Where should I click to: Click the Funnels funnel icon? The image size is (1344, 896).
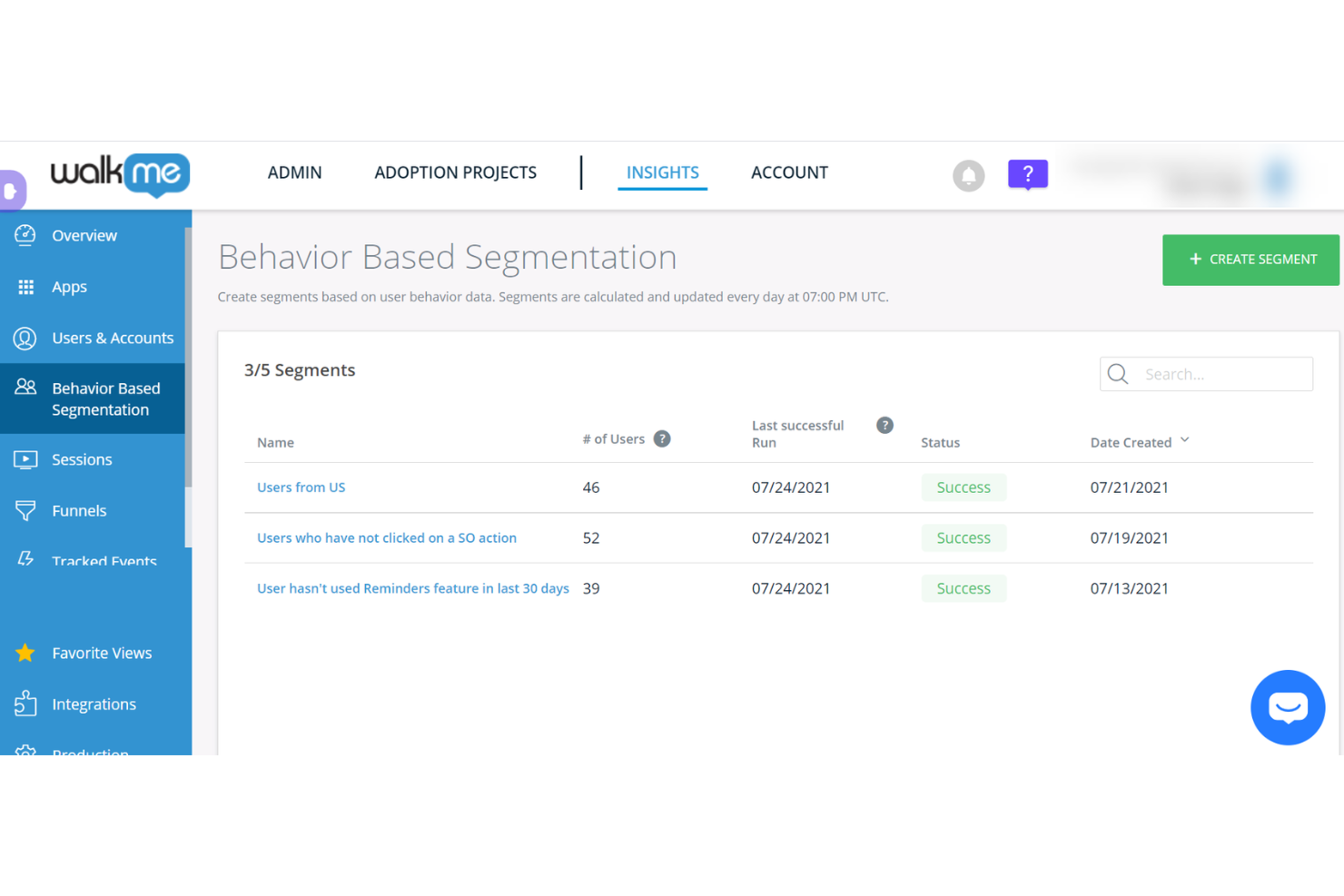point(25,510)
